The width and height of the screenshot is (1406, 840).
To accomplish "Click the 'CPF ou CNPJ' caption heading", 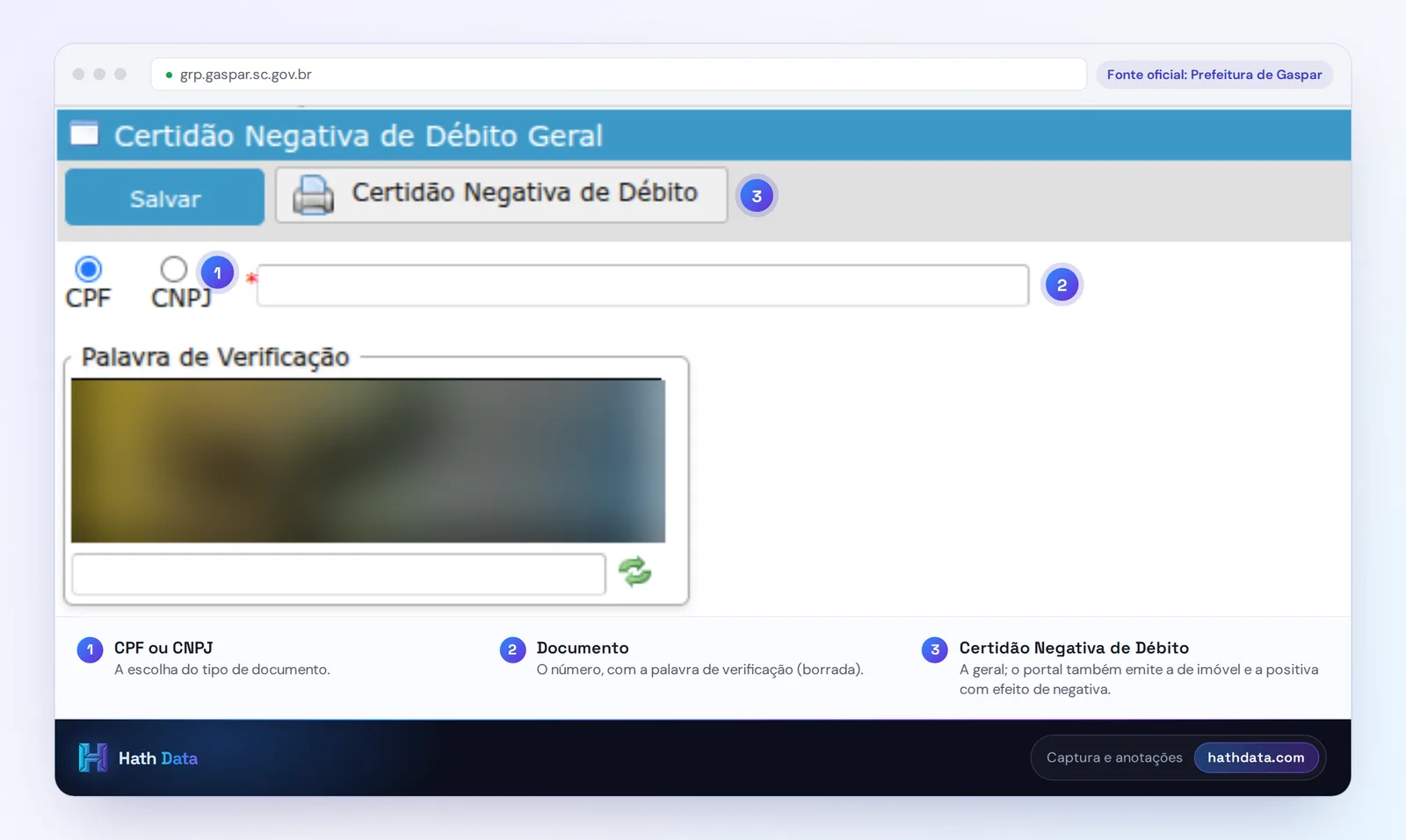I will click(x=163, y=648).
